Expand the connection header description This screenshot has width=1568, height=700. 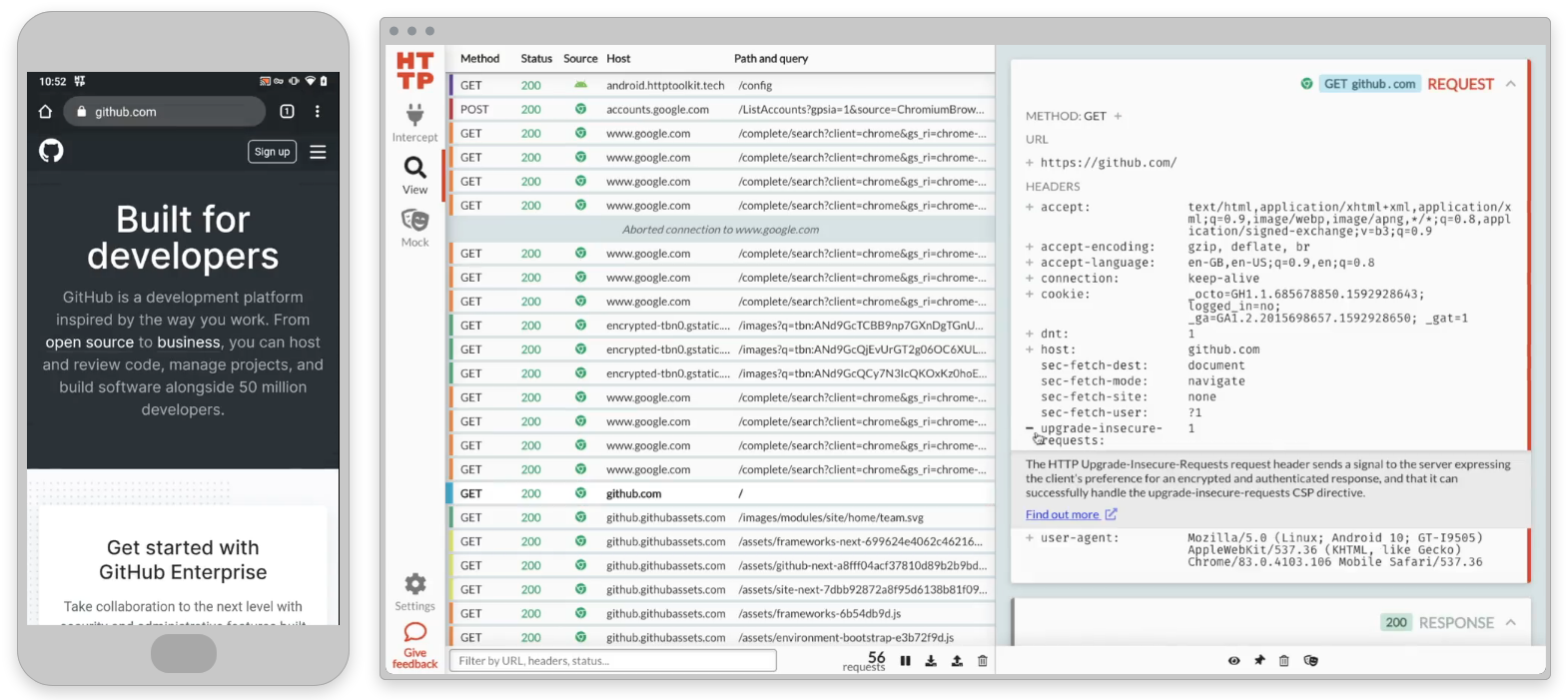[x=1030, y=279]
